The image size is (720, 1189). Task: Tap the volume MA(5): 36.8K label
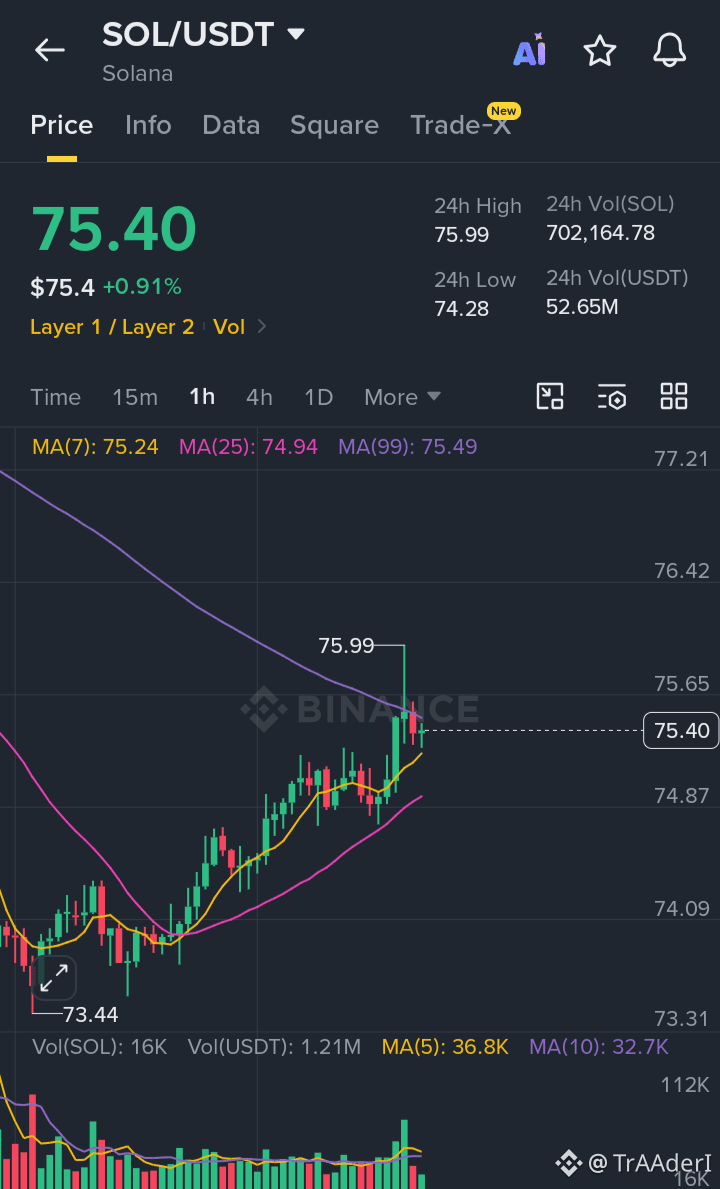[x=445, y=1046]
